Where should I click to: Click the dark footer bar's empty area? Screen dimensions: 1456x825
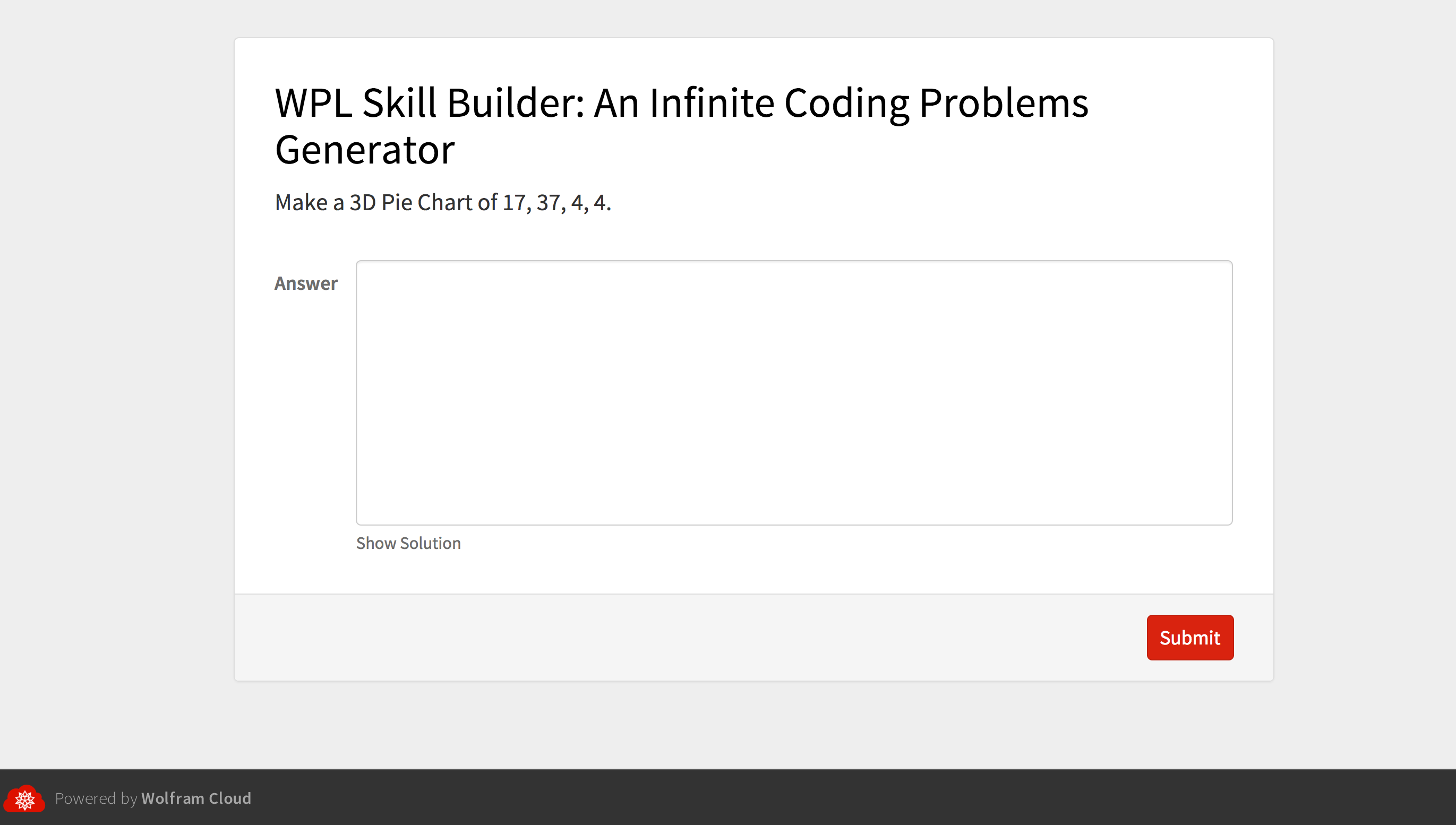850,798
